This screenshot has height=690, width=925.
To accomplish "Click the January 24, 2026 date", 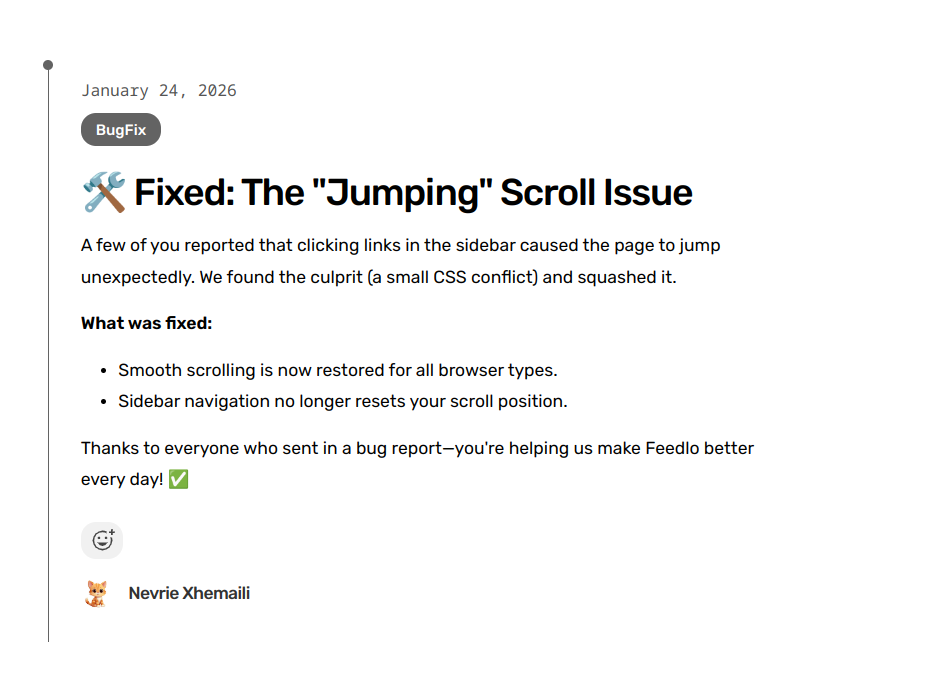I will tap(159, 91).
